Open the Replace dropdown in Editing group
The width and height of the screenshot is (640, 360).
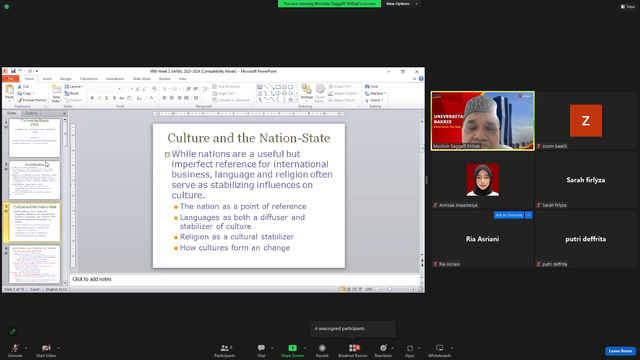point(376,93)
